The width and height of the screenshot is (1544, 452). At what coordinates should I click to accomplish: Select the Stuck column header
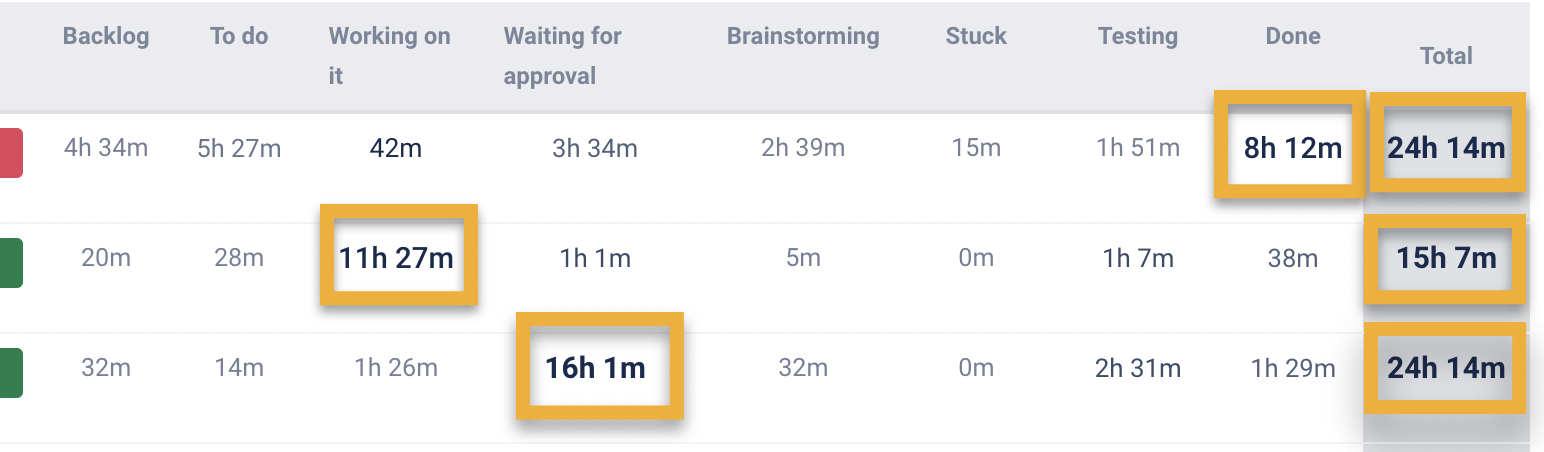pos(976,37)
